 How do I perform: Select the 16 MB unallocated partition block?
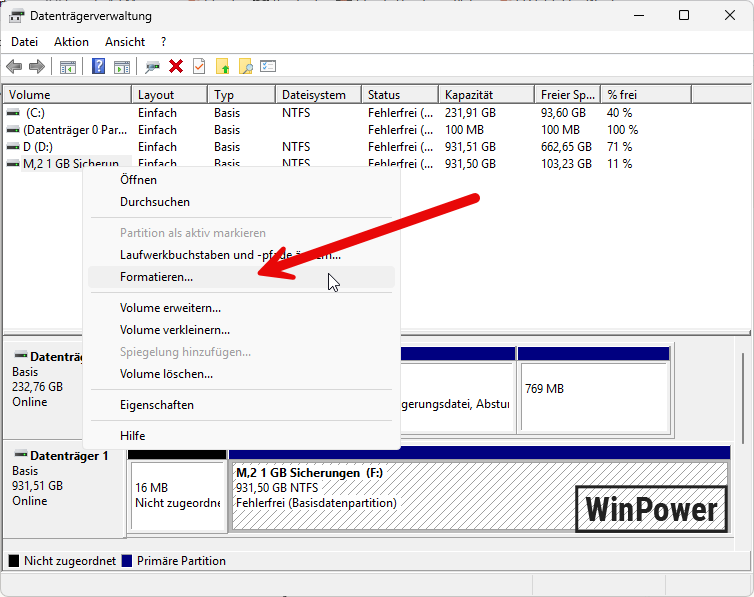pos(177,496)
